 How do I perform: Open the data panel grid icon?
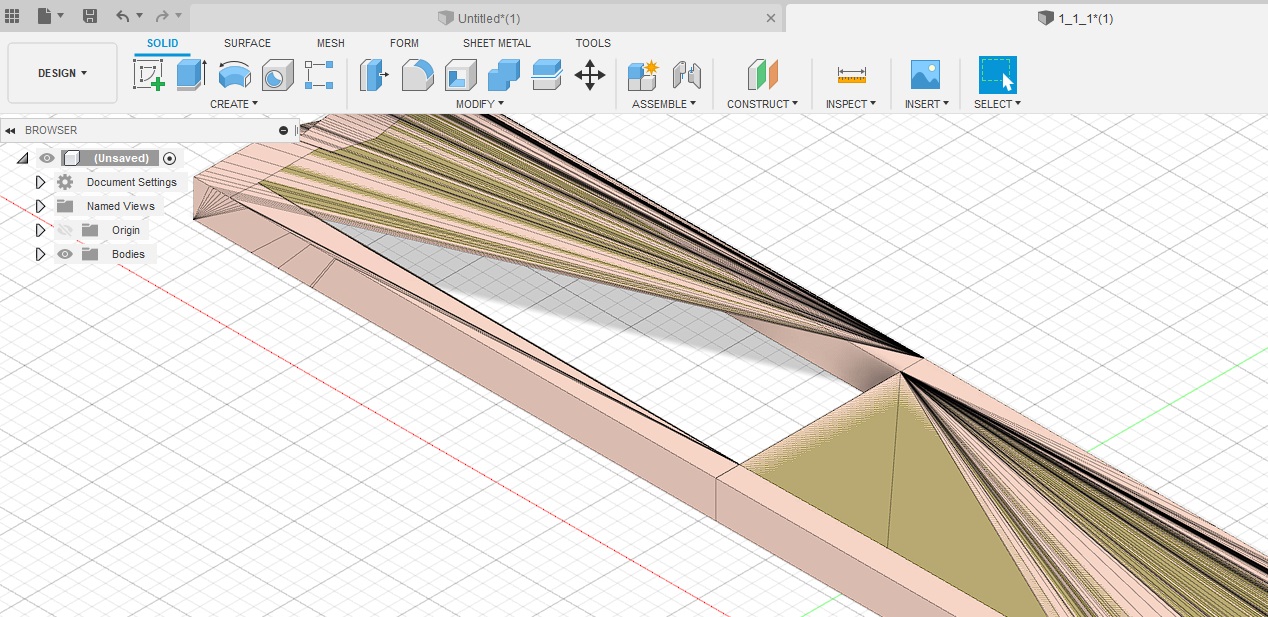pos(13,16)
